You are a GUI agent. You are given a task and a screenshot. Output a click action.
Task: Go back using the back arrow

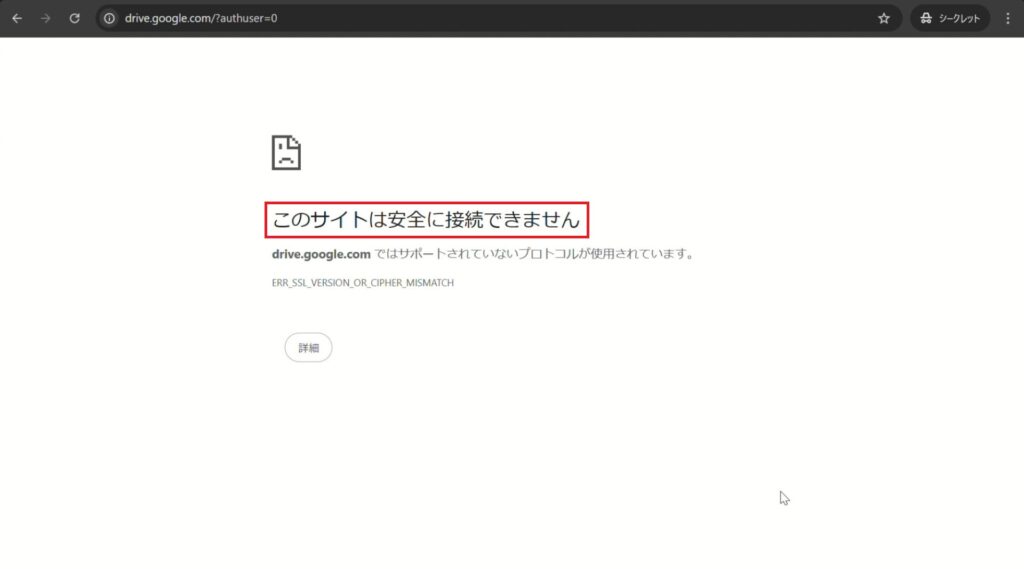17,18
